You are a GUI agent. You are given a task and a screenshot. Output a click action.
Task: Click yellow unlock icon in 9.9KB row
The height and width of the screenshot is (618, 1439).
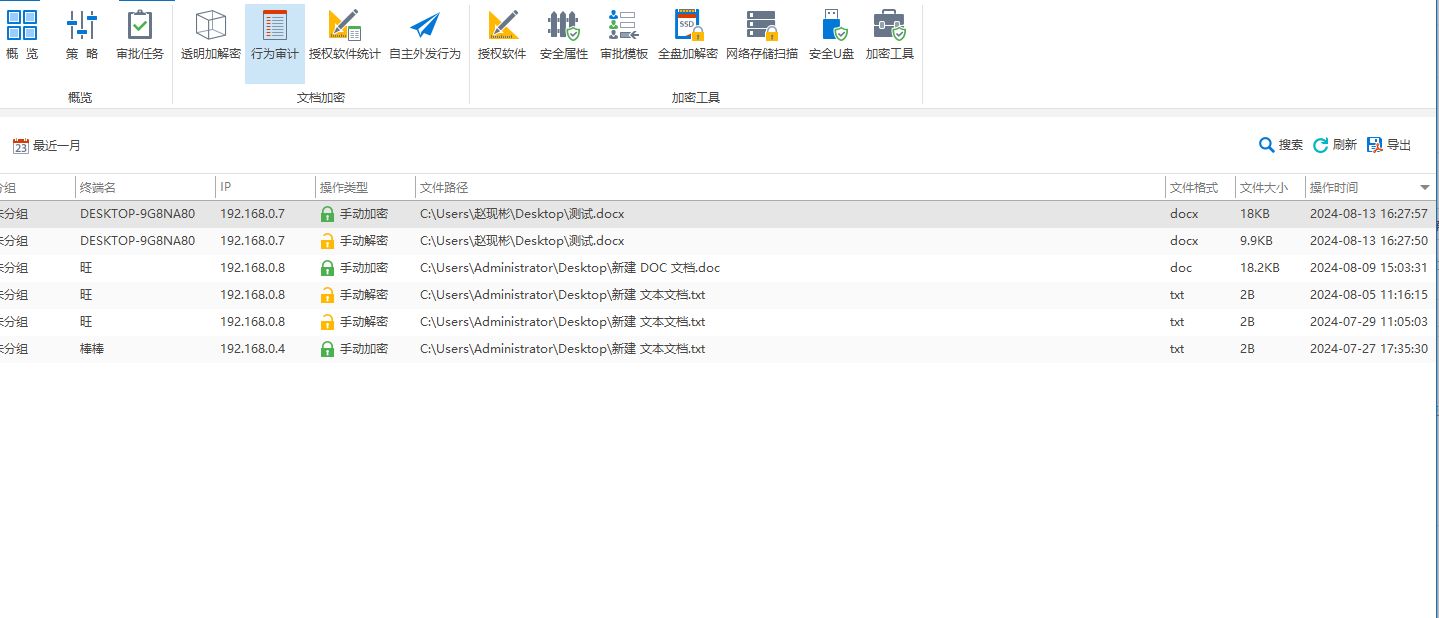(327, 241)
